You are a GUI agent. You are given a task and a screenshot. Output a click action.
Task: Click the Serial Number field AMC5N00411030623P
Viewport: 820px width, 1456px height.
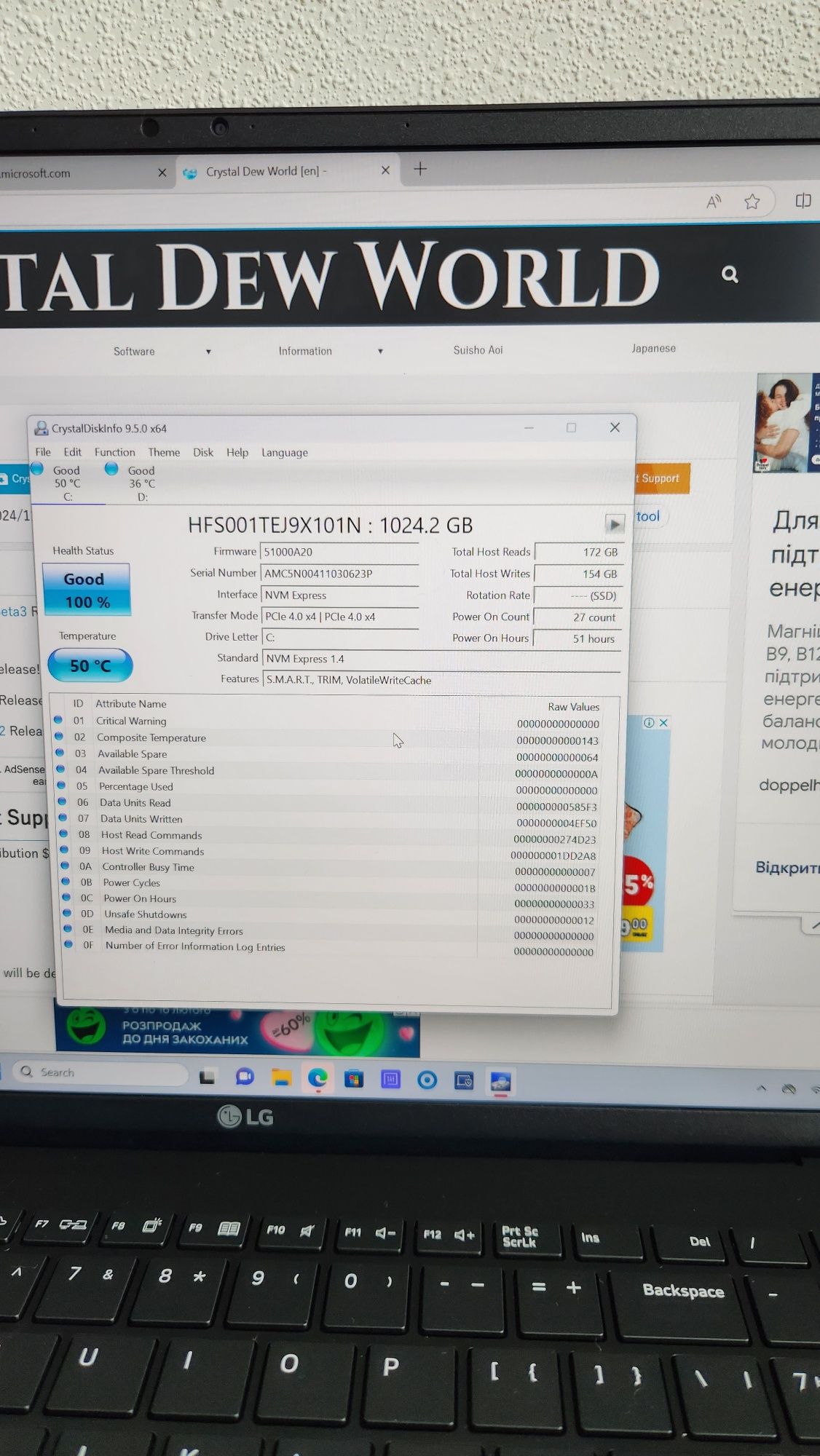(339, 574)
